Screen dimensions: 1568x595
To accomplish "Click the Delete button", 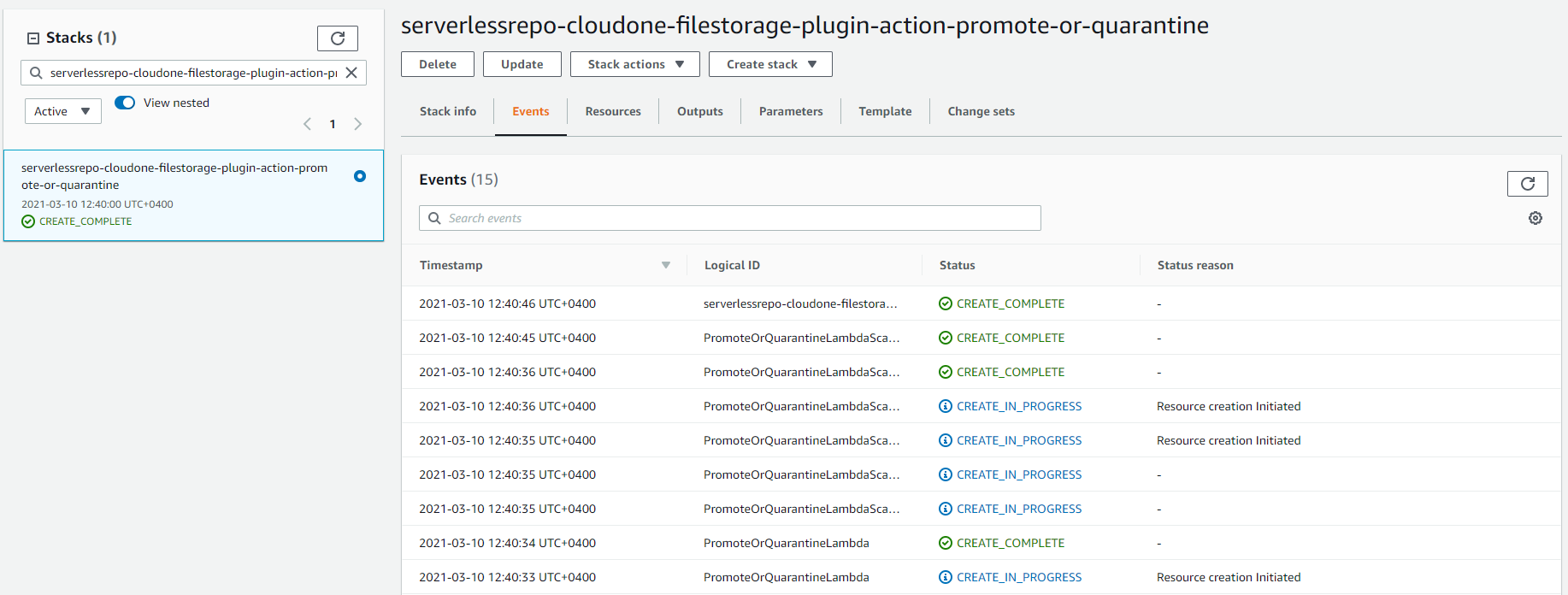I will click(438, 64).
